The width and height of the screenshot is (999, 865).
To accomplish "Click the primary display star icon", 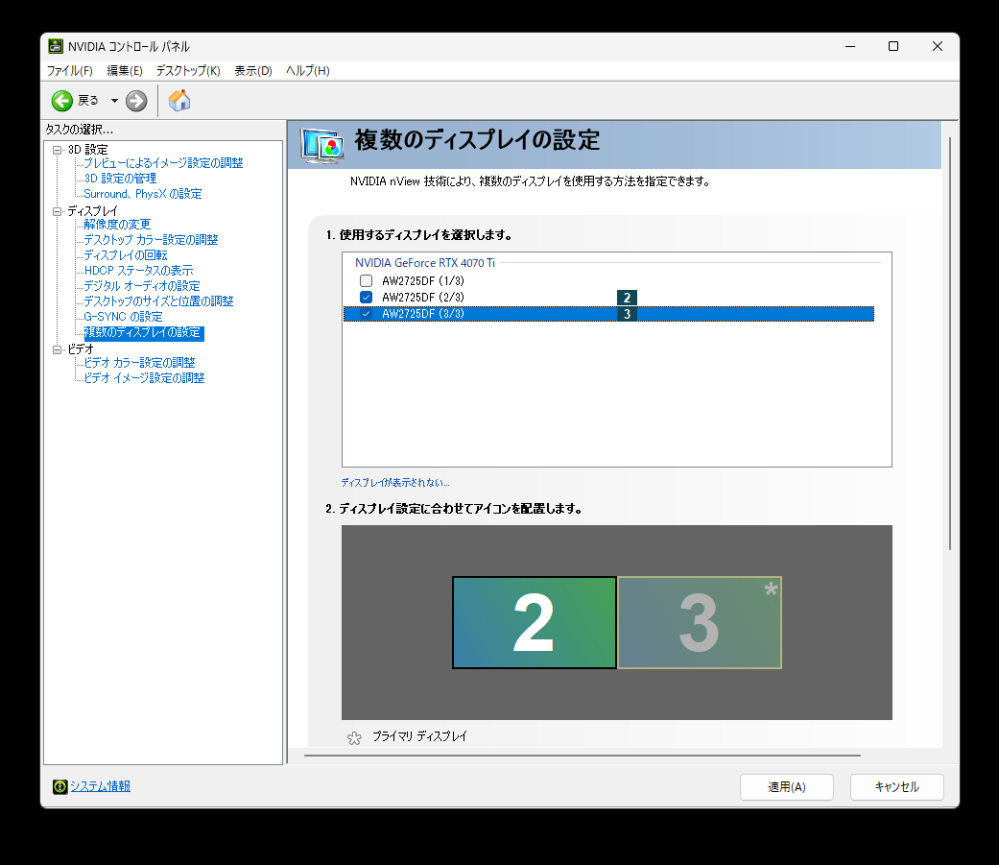I will pyautogui.click(x=354, y=738).
